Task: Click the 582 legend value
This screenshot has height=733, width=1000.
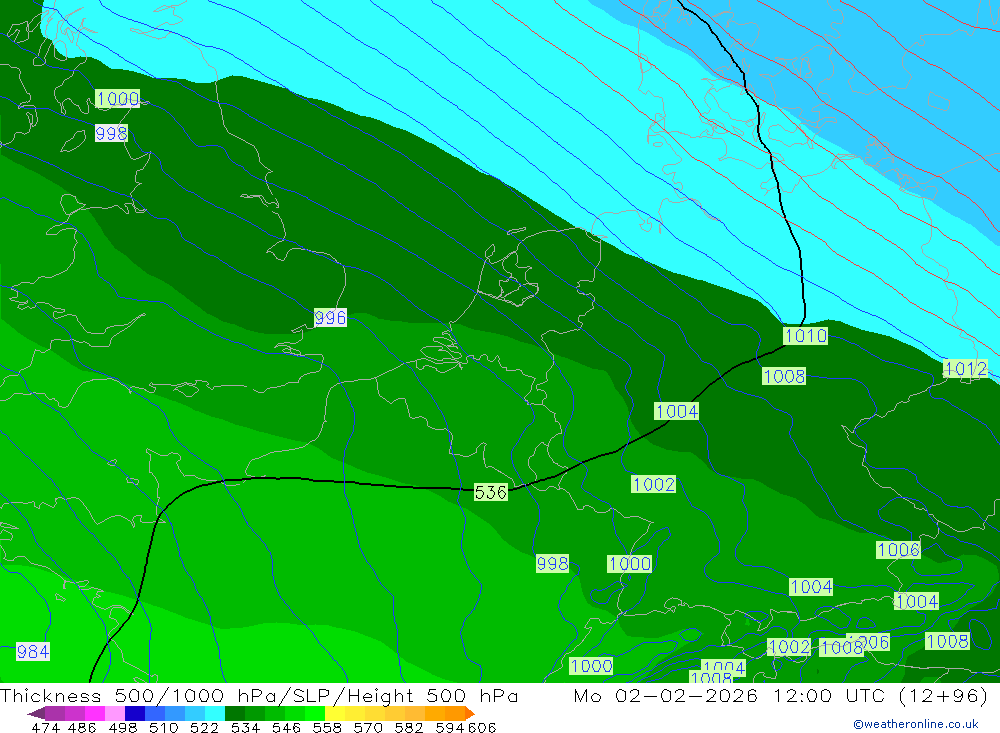Action: pyautogui.click(x=409, y=727)
